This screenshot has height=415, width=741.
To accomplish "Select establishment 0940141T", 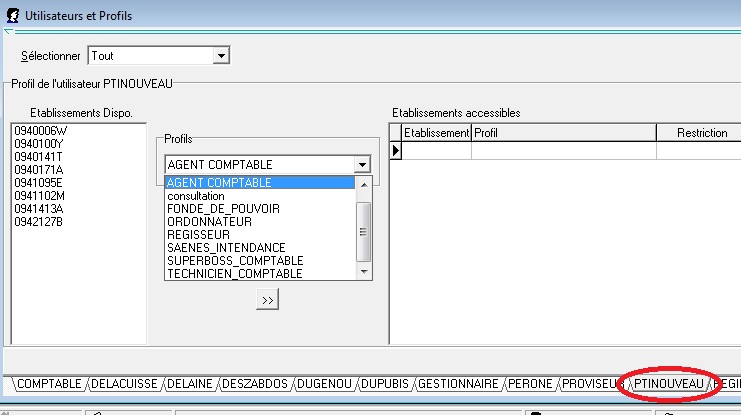I will tap(38, 157).
